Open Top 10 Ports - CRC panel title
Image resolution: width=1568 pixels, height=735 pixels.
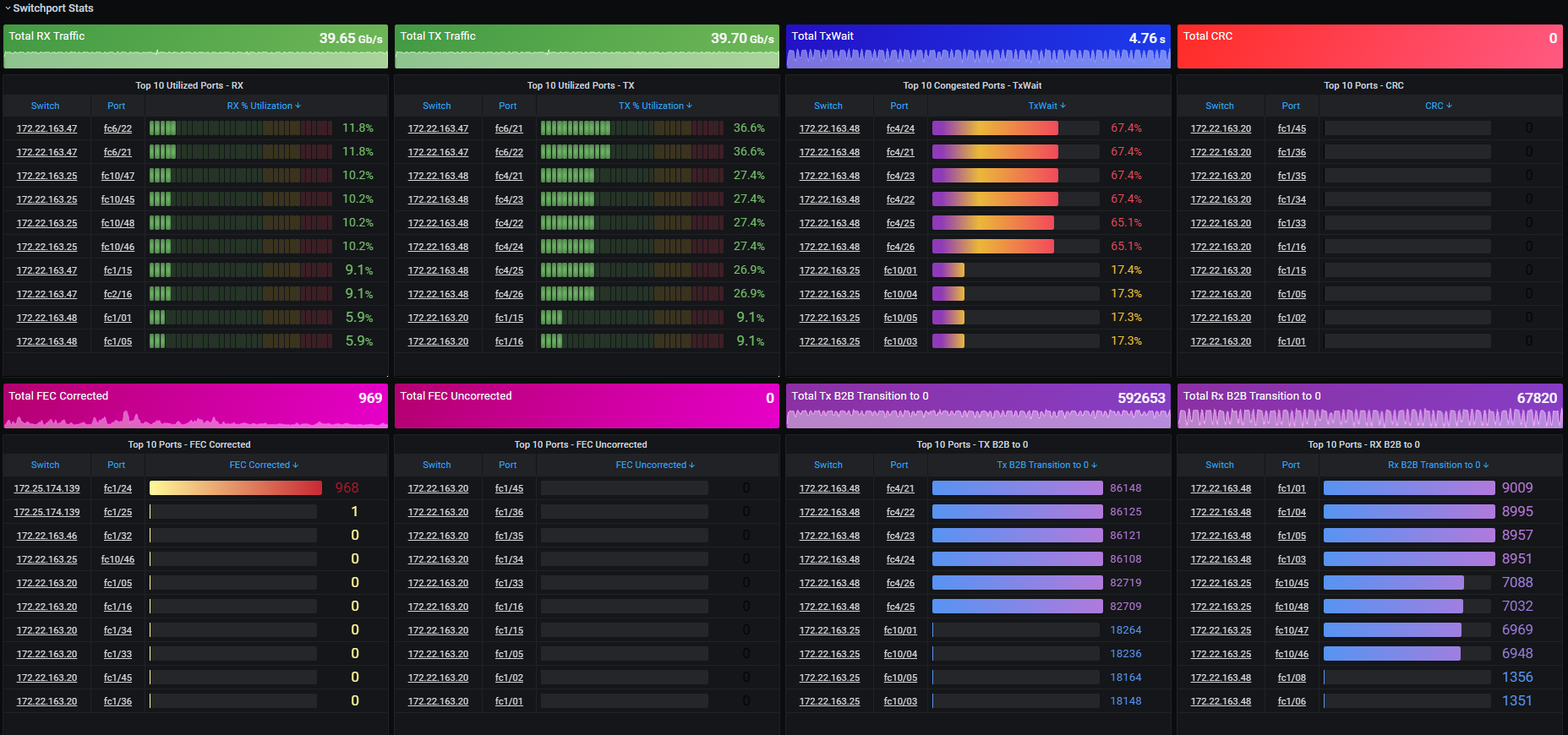point(1363,85)
